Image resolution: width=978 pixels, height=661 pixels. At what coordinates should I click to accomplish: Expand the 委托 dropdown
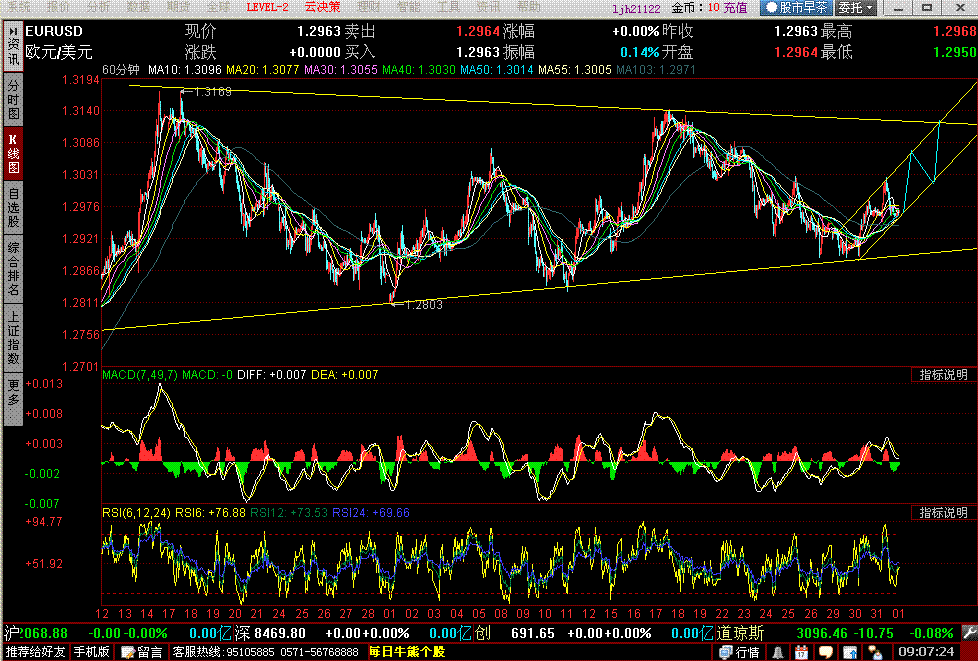tap(856, 7)
